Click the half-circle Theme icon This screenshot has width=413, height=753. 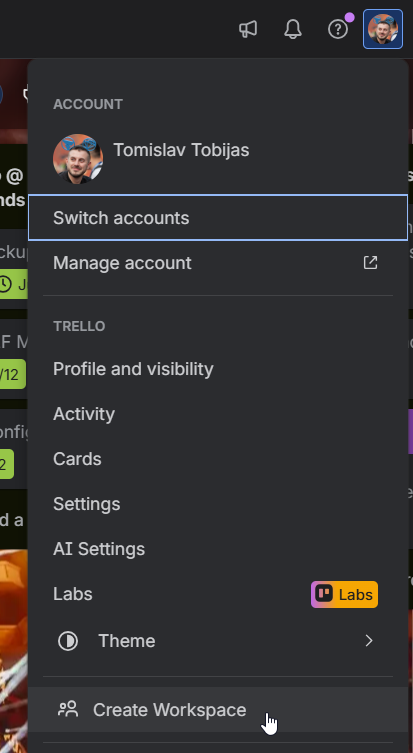68,641
